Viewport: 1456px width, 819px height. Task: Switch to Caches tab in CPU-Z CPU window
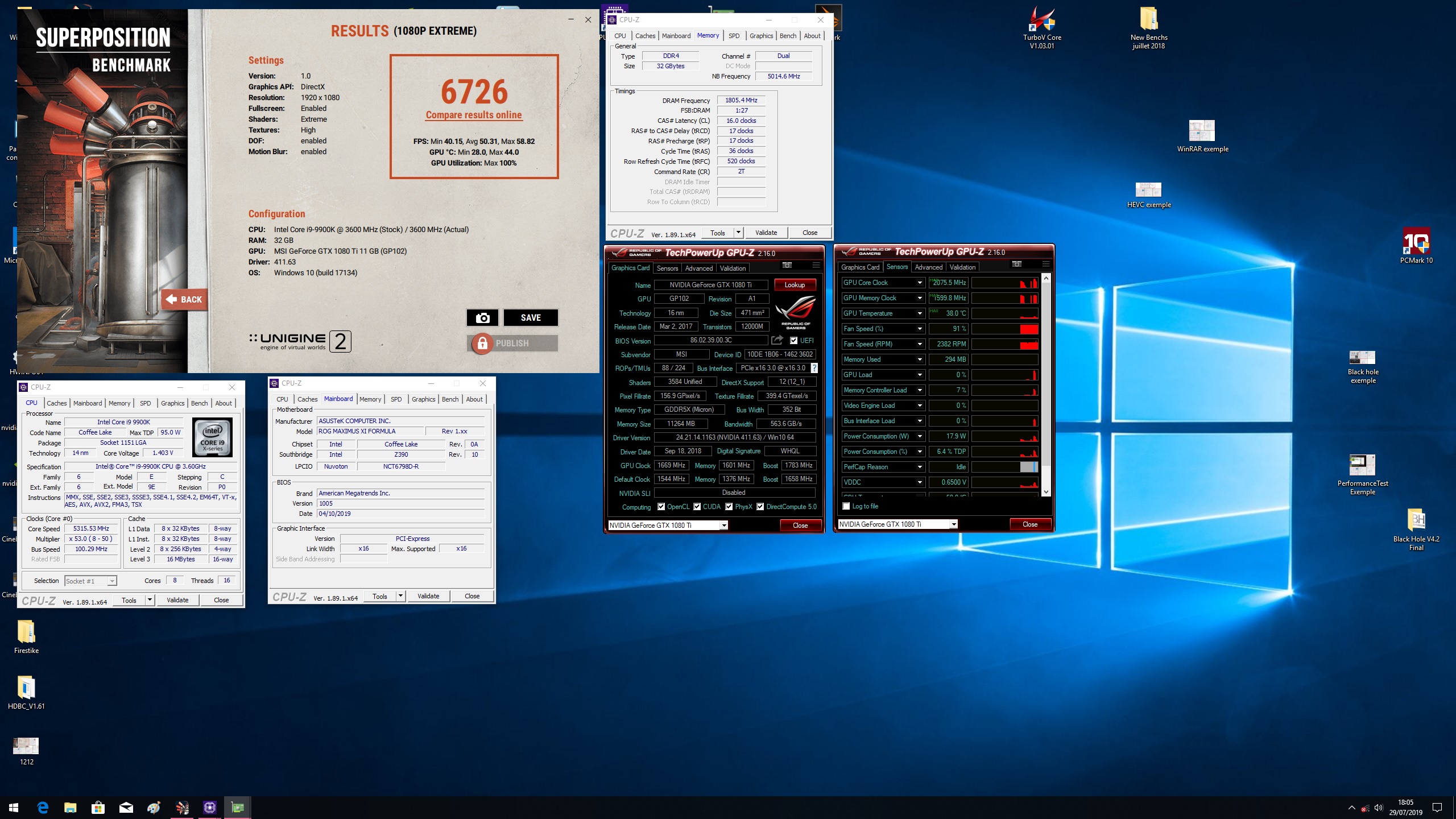coord(56,403)
